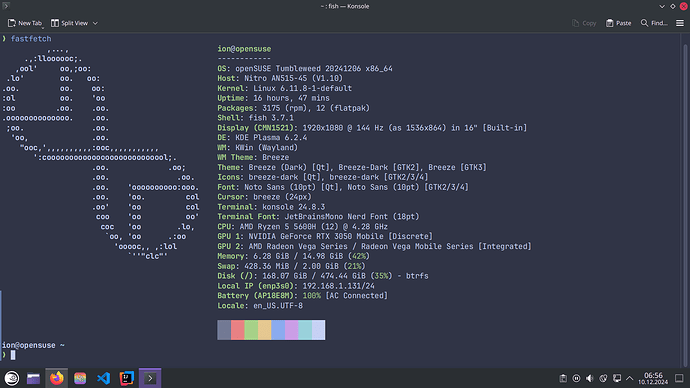
Task: Open the volume control in tray
Action: pyautogui.click(x=590, y=378)
